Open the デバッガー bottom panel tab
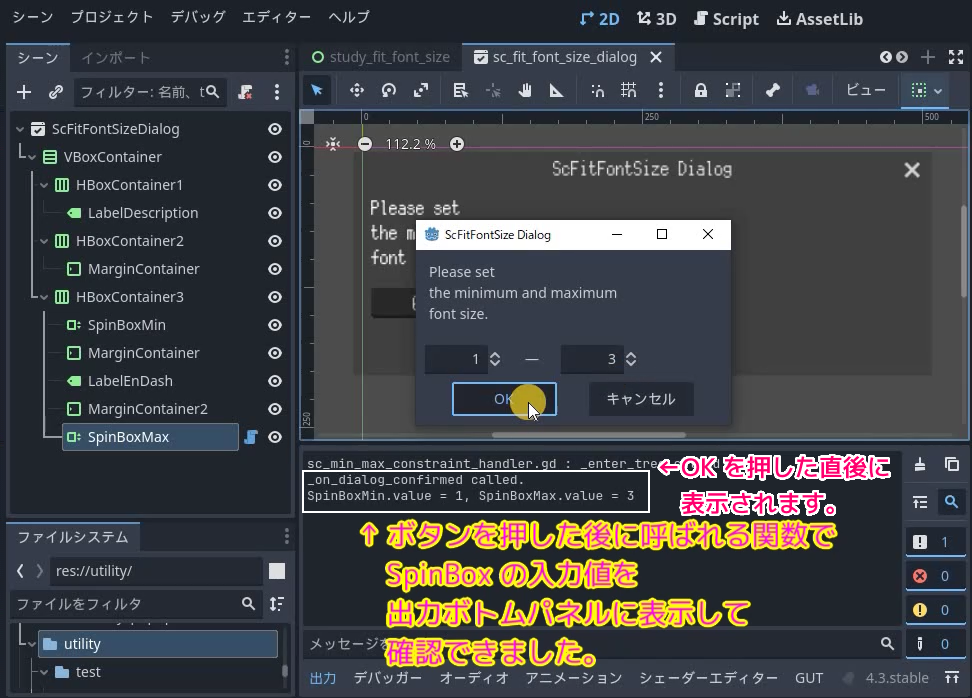This screenshot has width=972, height=698. click(x=387, y=678)
